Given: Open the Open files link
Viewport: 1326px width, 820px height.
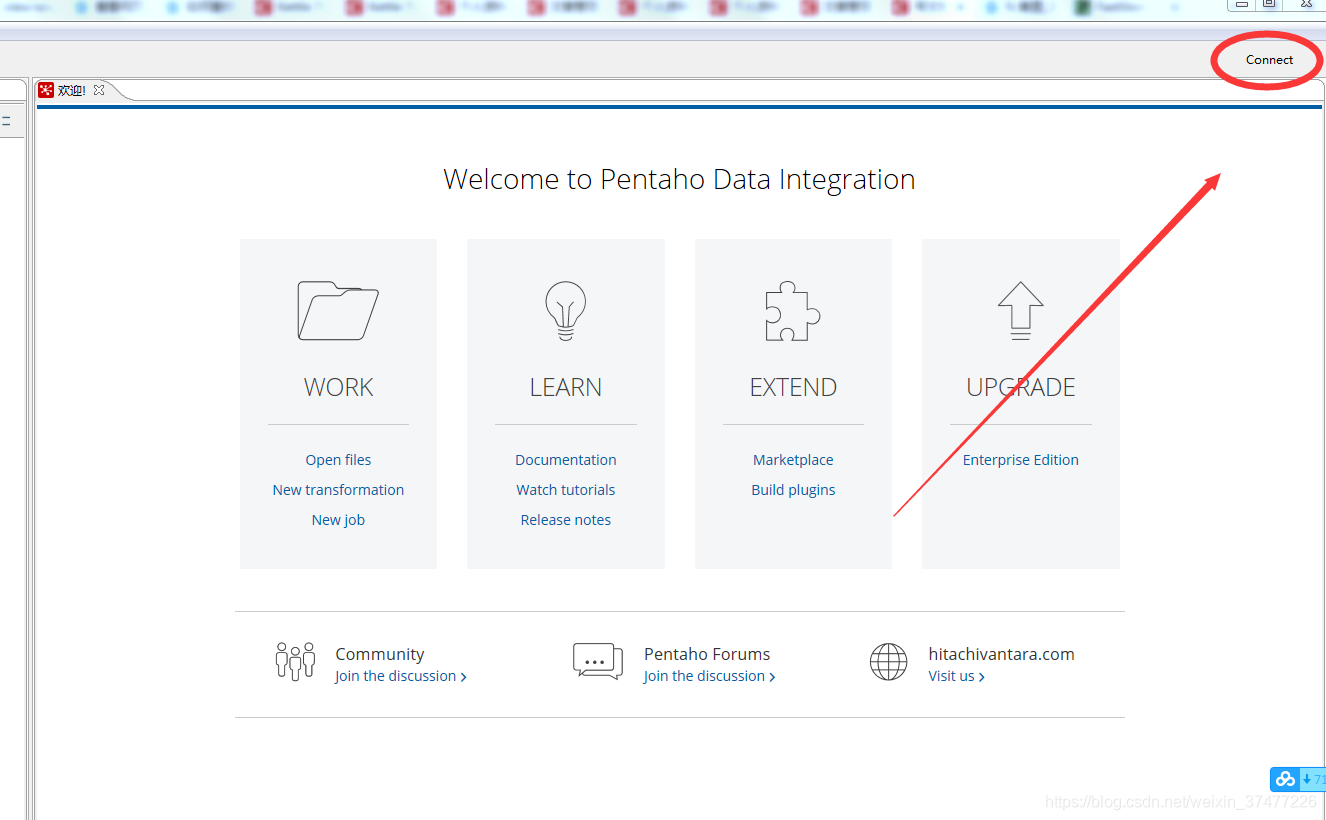Looking at the screenshot, I should pos(338,460).
